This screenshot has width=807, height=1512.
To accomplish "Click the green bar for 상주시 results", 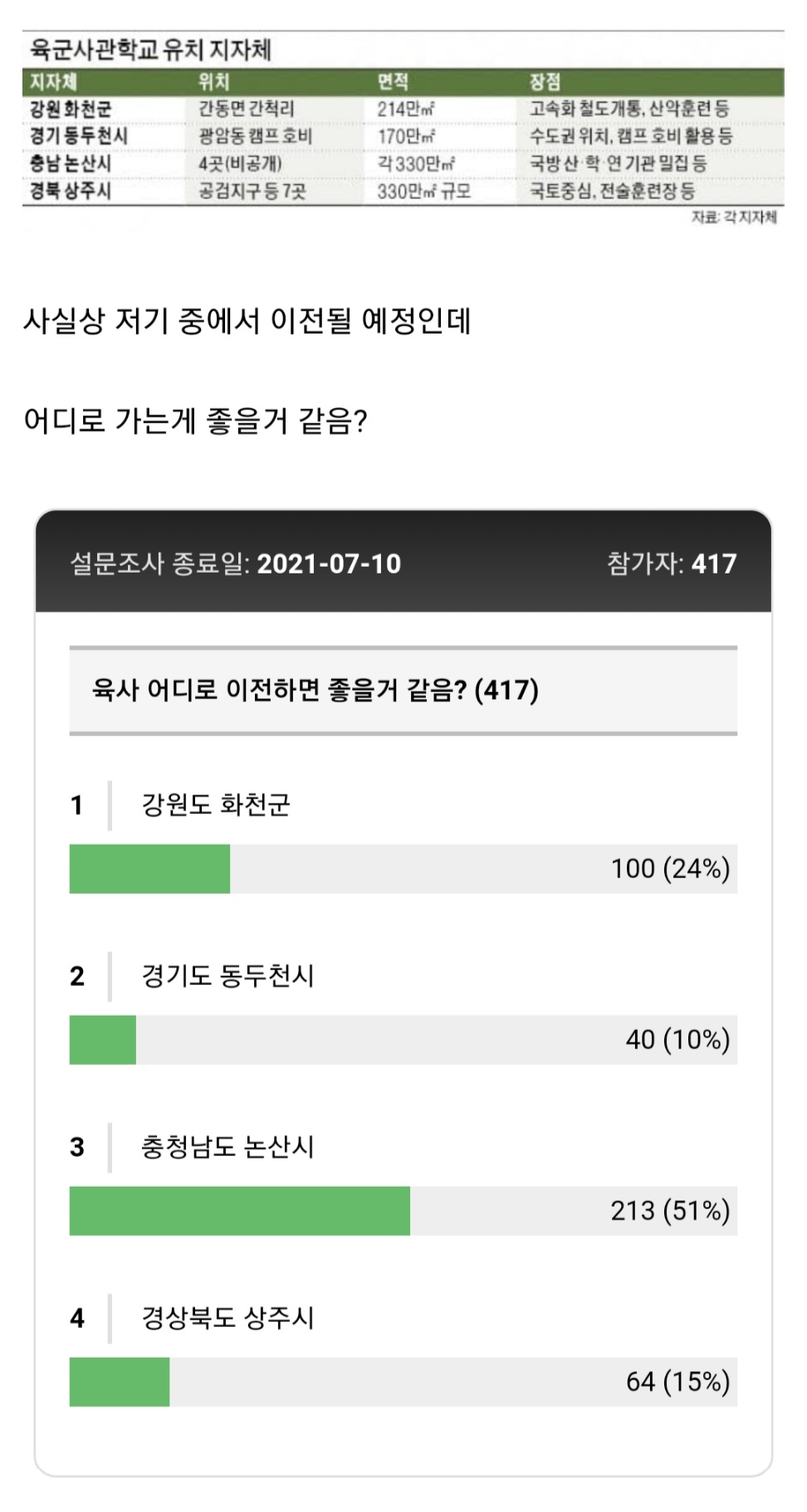I will 120,1382.
